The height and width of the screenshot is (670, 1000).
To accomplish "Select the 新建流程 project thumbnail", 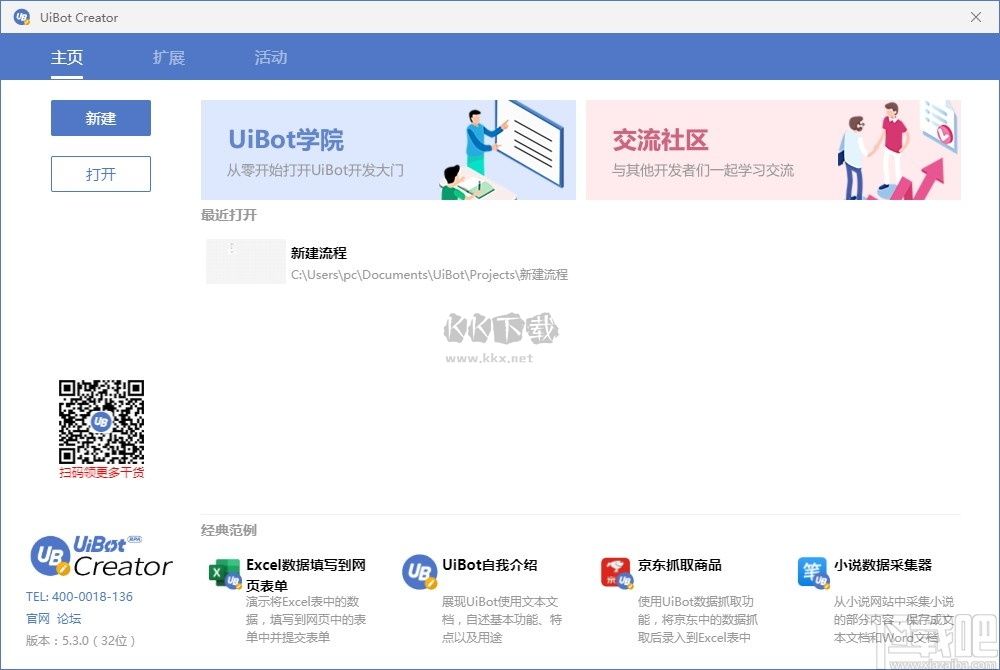I will coord(246,261).
